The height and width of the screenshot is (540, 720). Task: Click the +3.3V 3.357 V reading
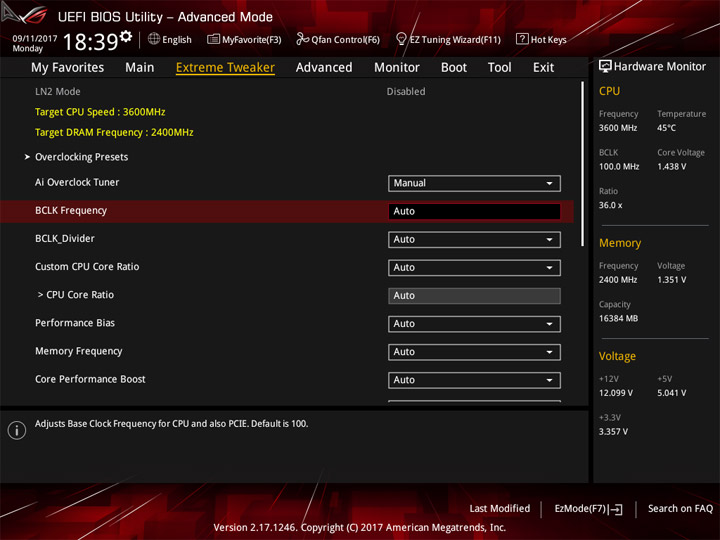click(613, 432)
